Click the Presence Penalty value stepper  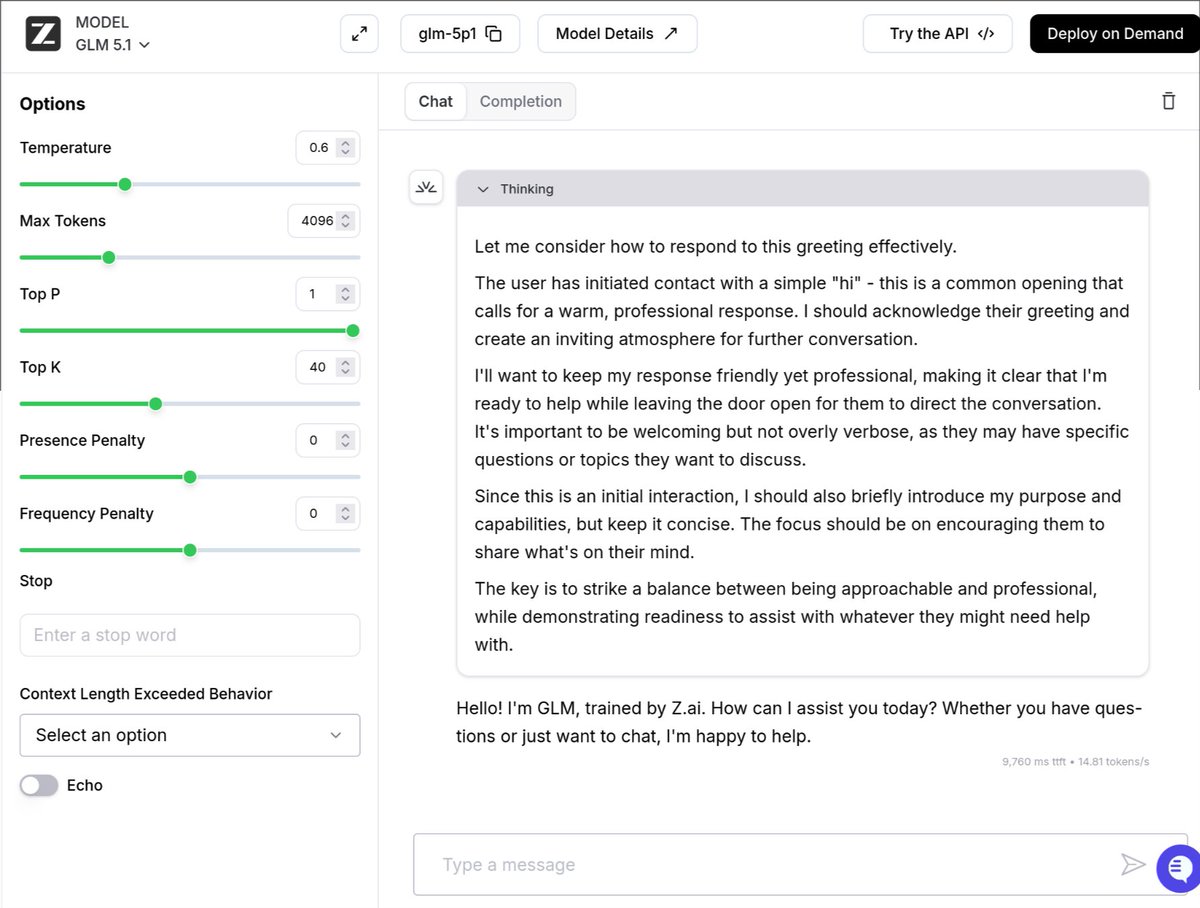coord(328,440)
